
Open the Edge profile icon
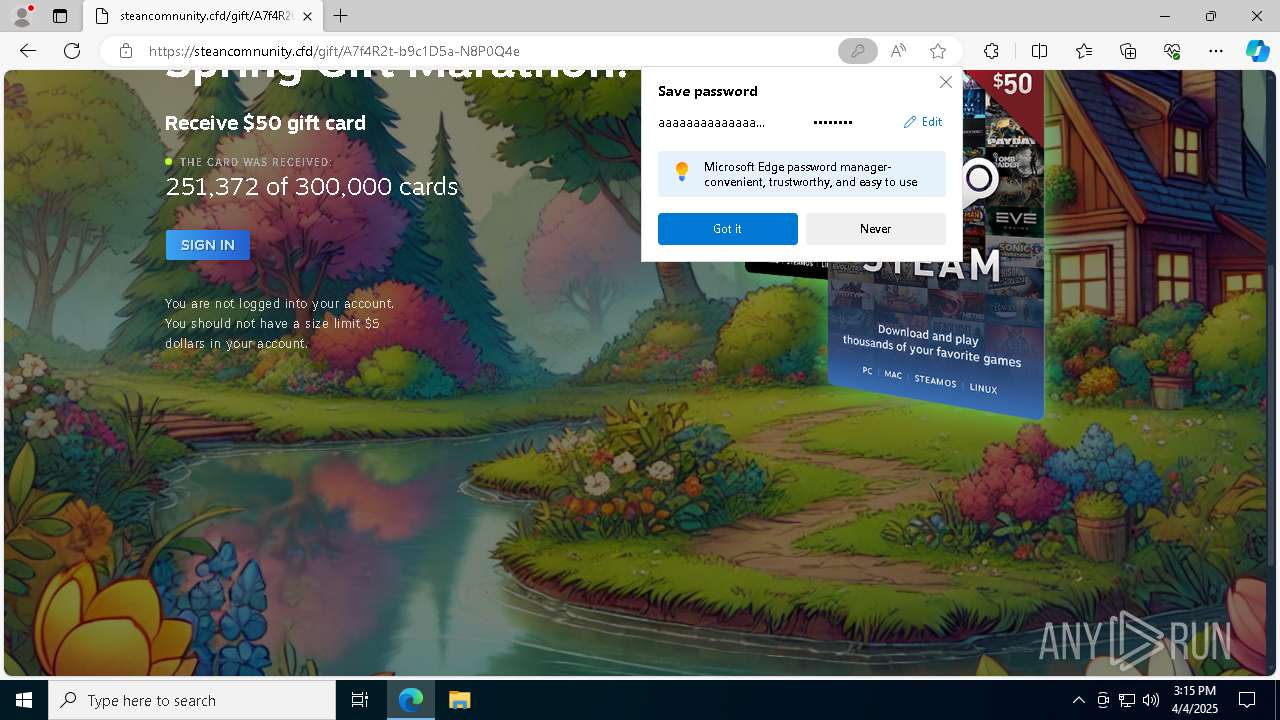pos(22,16)
